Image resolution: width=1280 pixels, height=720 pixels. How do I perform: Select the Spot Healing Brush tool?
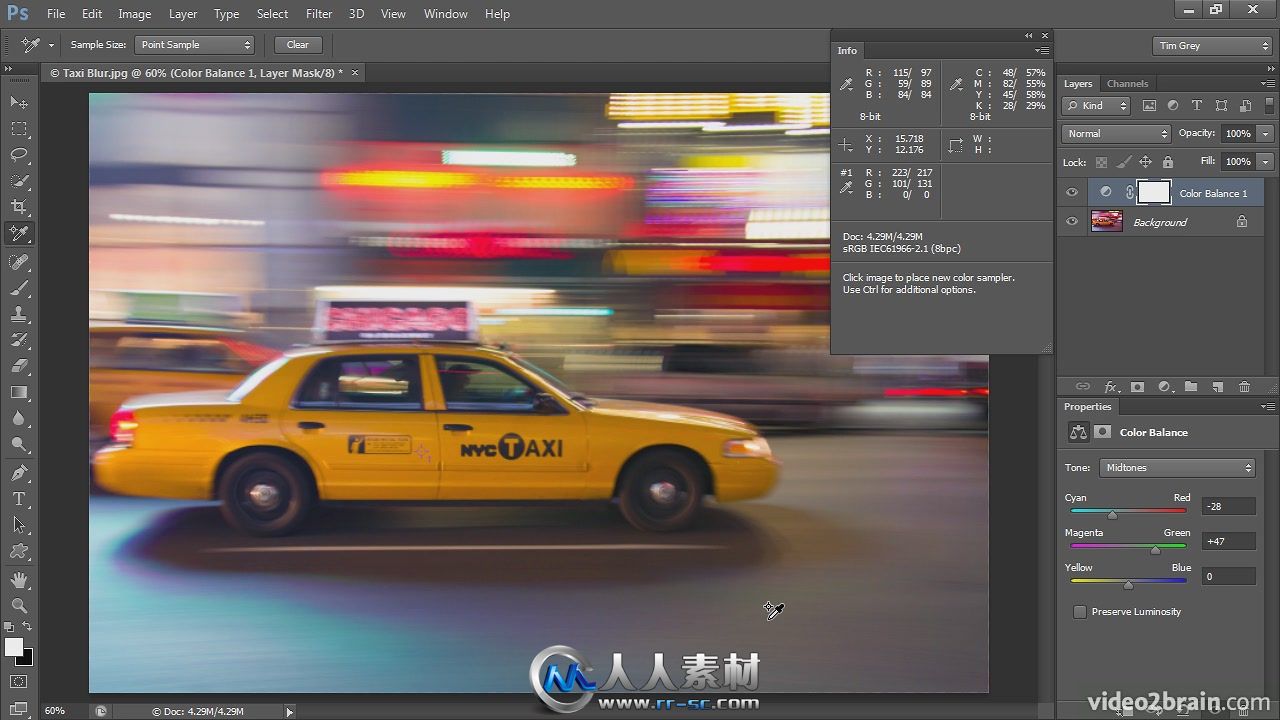(x=19, y=262)
